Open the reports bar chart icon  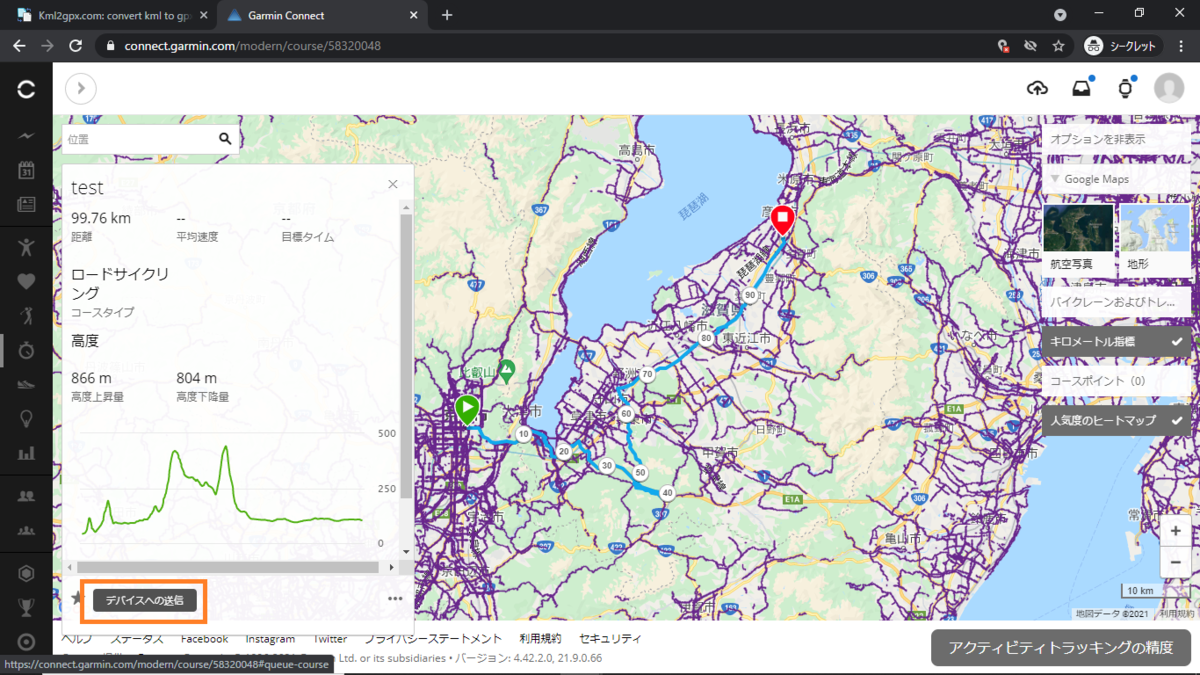point(27,453)
